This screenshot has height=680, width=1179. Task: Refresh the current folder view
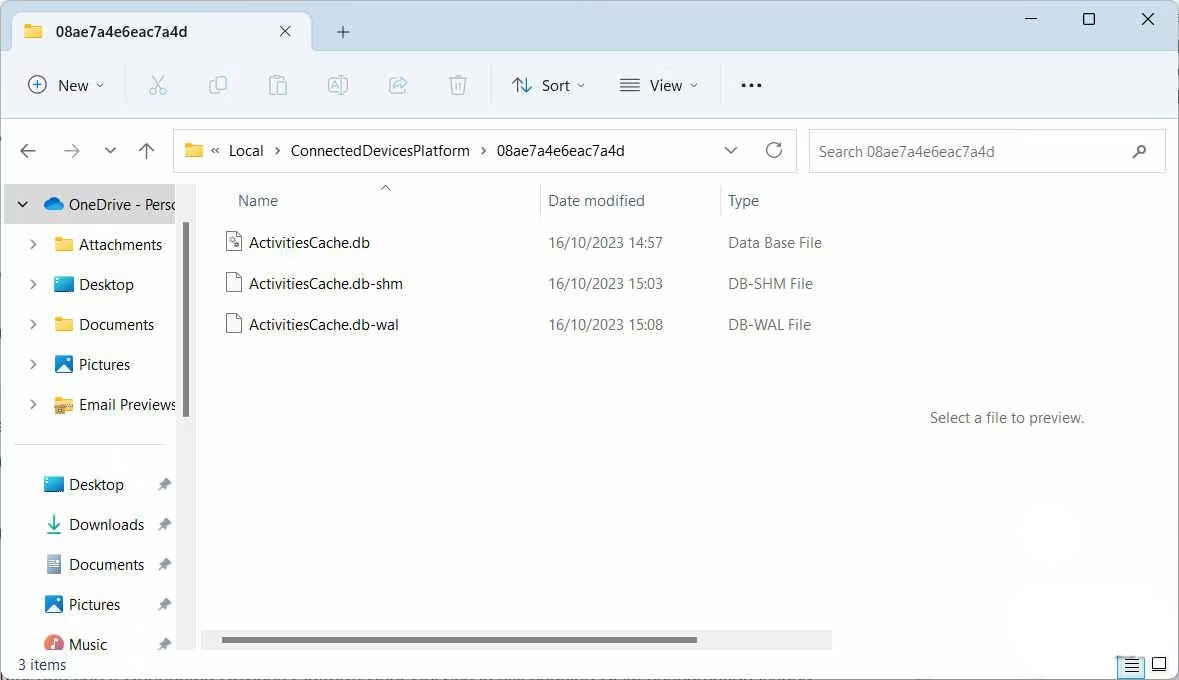click(x=774, y=150)
